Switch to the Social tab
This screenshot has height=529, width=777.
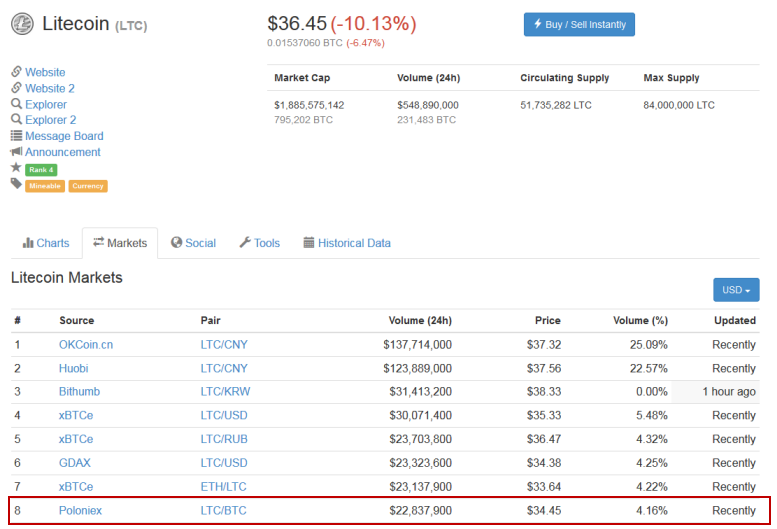[193, 243]
